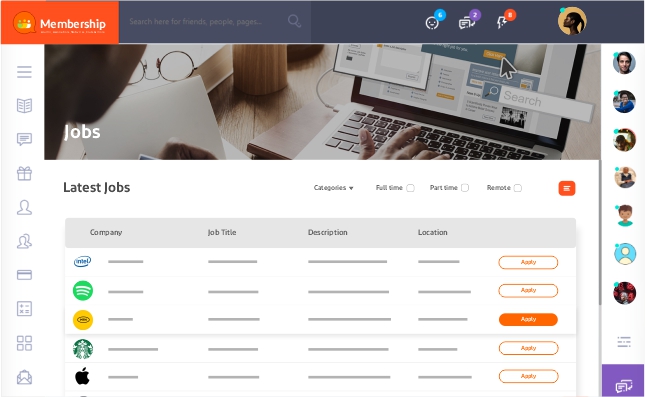Sort by the Job Title column header
The width and height of the screenshot is (645, 397).
[x=222, y=232]
